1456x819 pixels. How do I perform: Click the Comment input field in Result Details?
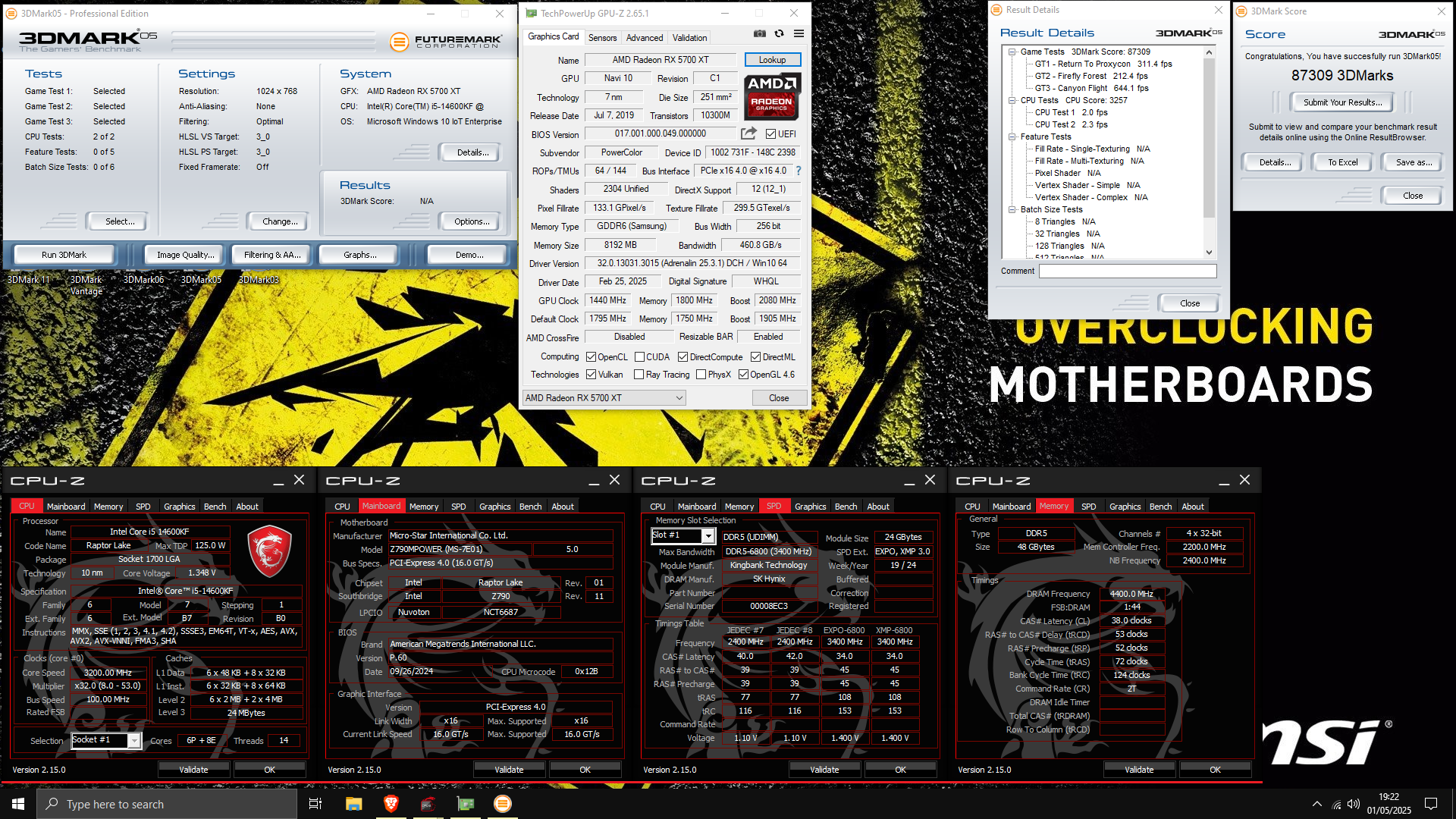[x=1128, y=271]
